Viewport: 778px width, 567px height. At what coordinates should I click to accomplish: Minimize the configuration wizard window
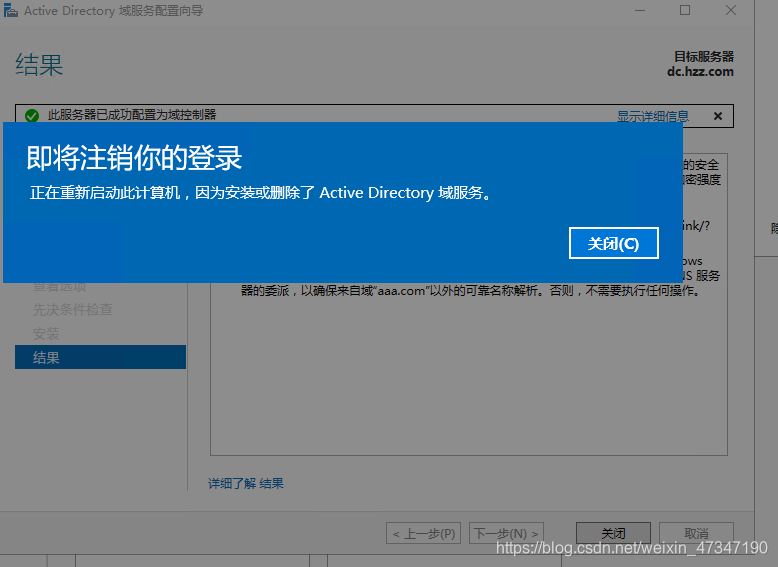pos(640,10)
